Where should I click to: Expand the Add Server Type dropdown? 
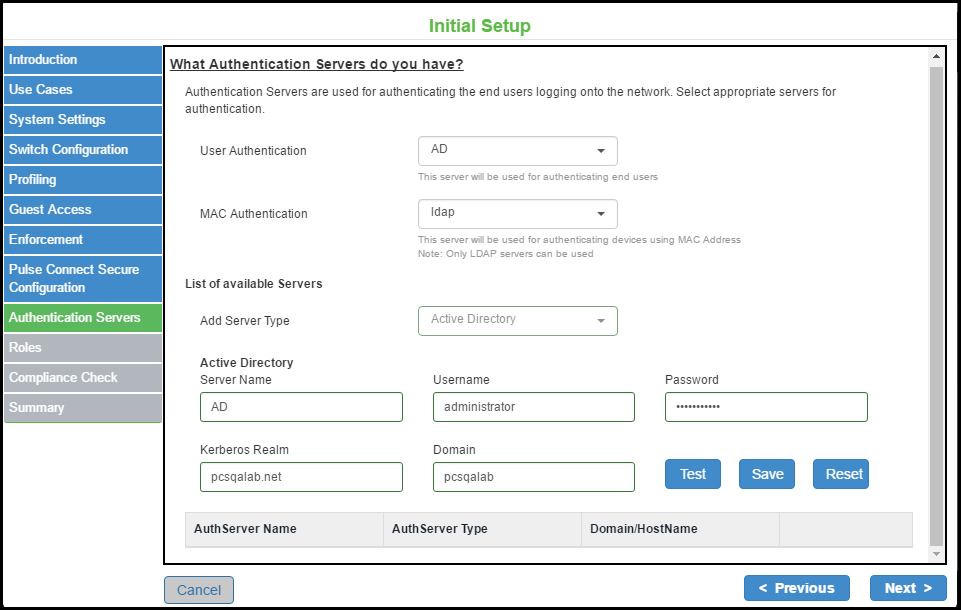tap(517, 321)
